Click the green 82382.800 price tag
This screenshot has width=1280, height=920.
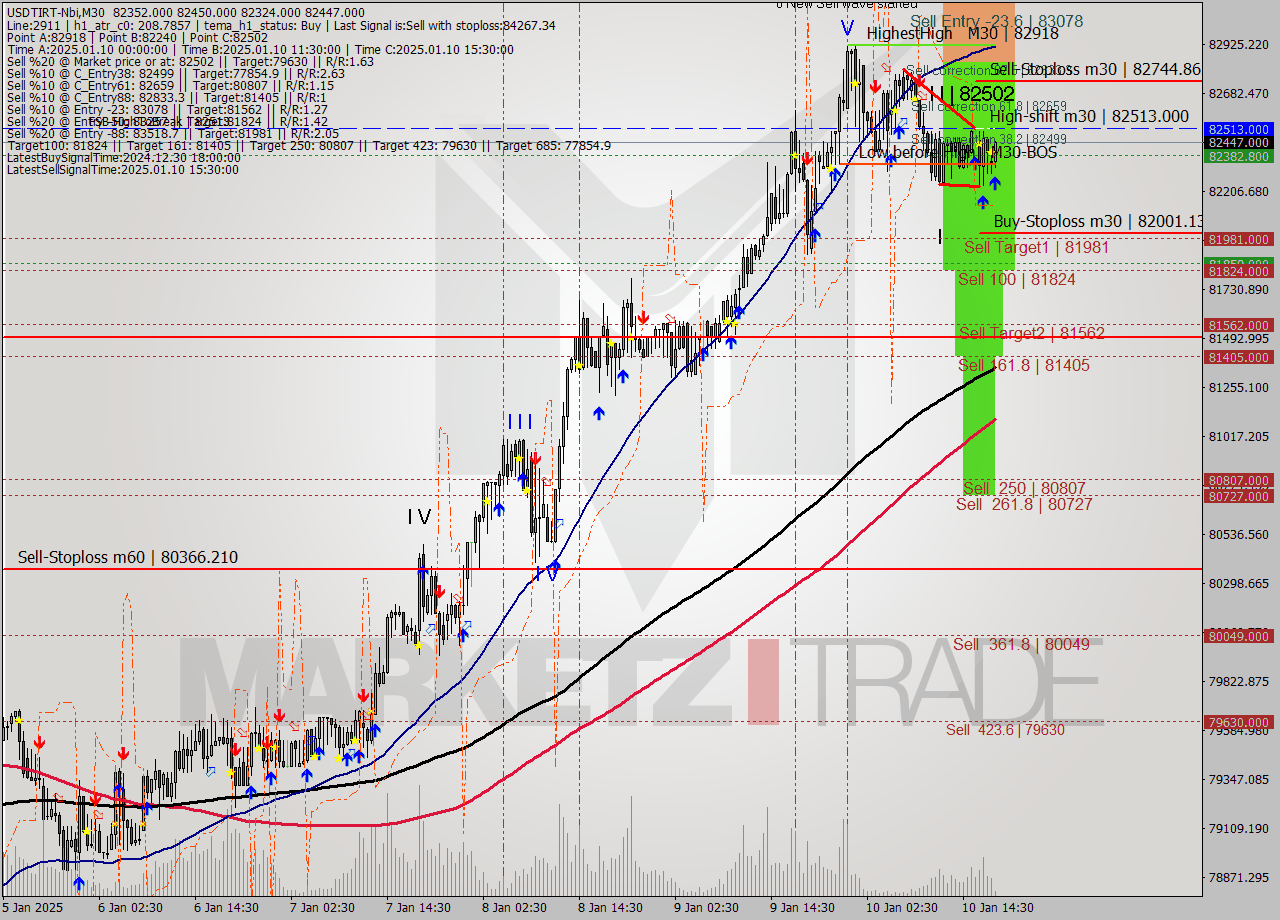[1239, 157]
